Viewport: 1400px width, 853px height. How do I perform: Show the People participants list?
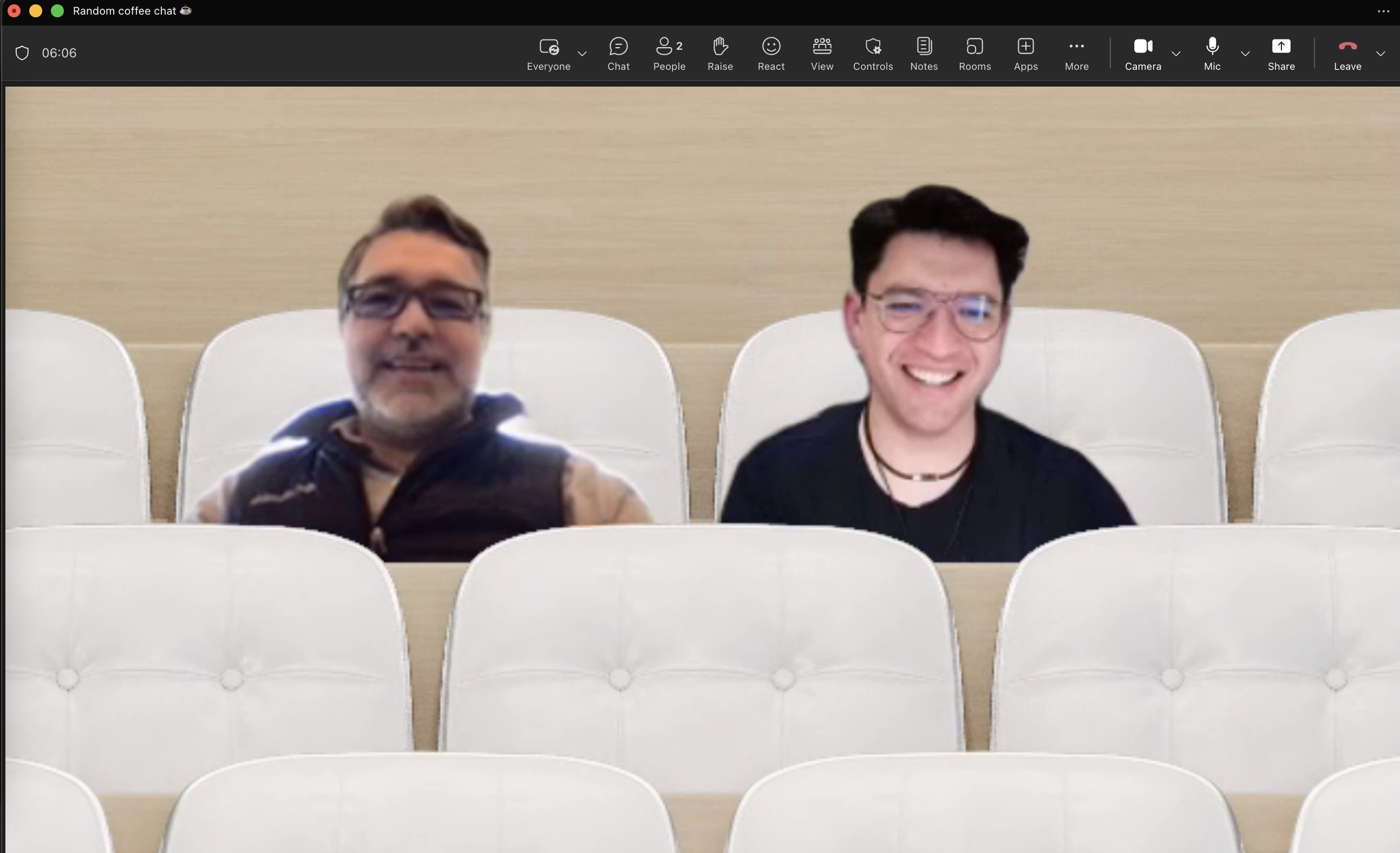(x=669, y=54)
